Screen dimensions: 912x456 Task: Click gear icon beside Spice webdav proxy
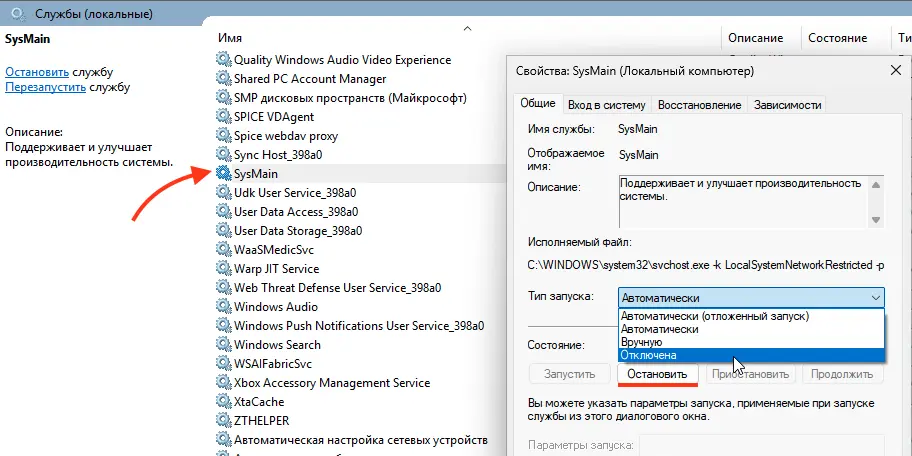point(223,136)
